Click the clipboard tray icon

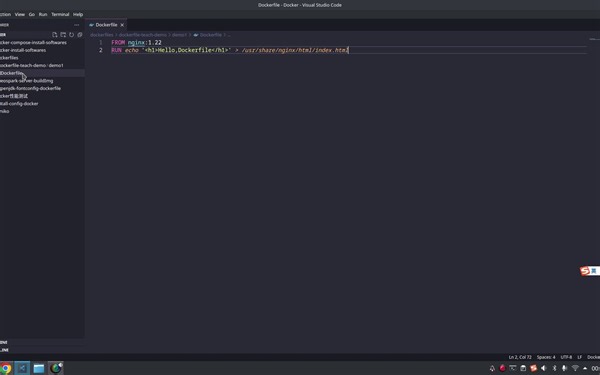coord(523,368)
